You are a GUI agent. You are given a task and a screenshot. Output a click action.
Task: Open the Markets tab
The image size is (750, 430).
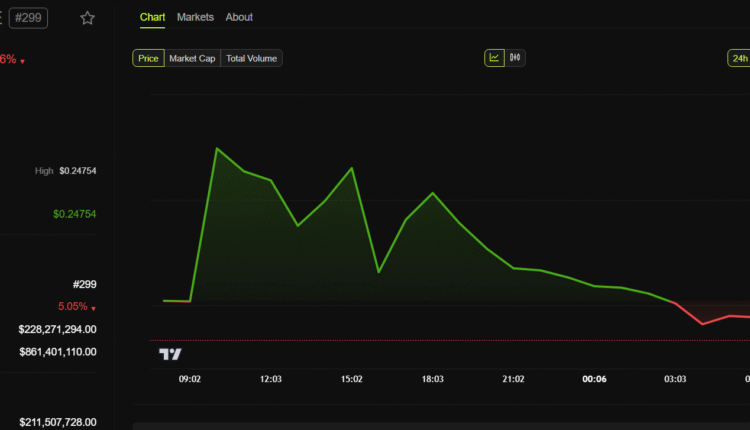click(x=195, y=17)
